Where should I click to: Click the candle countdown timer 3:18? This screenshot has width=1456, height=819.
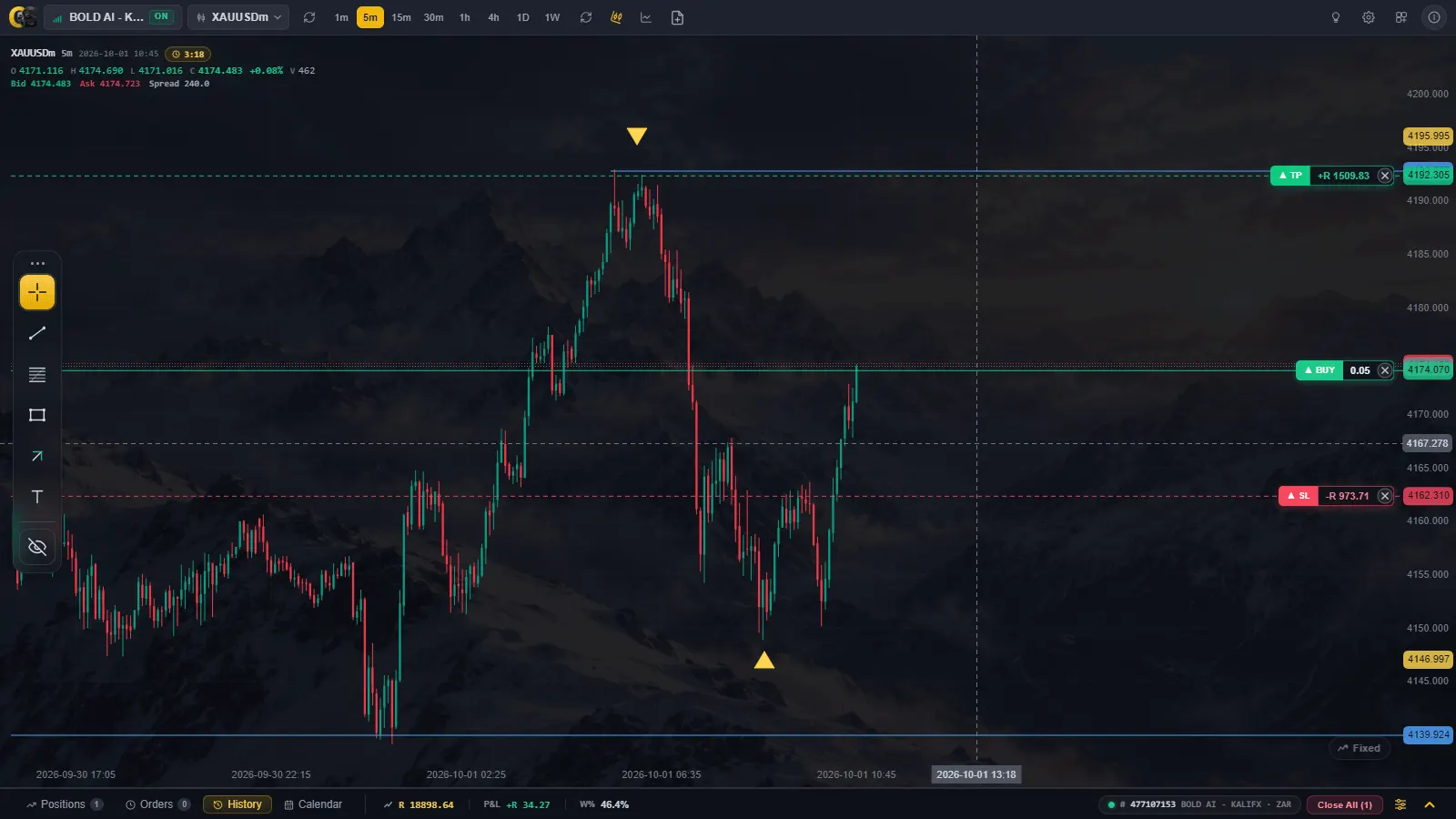pyautogui.click(x=188, y=54)
